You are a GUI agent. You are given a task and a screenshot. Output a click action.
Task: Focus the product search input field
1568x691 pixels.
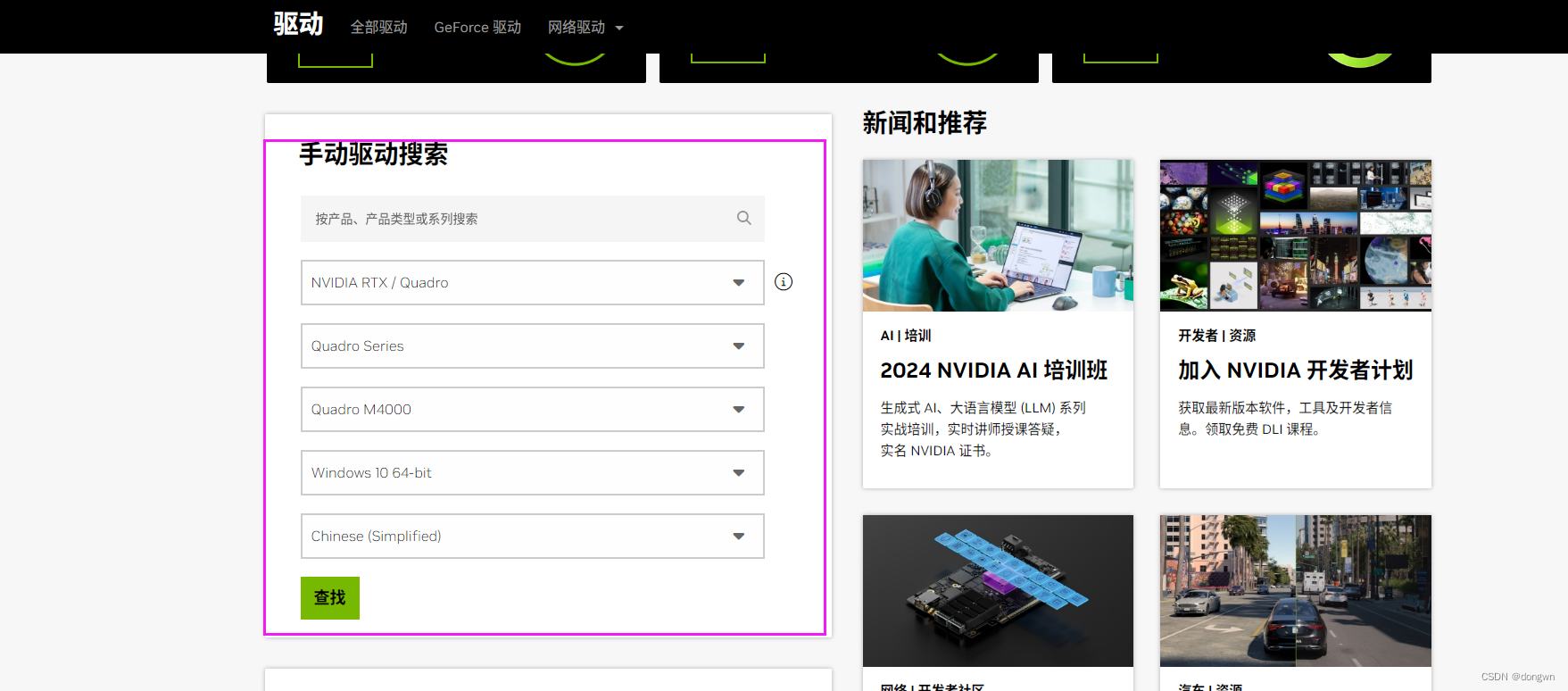pos(532,219)
